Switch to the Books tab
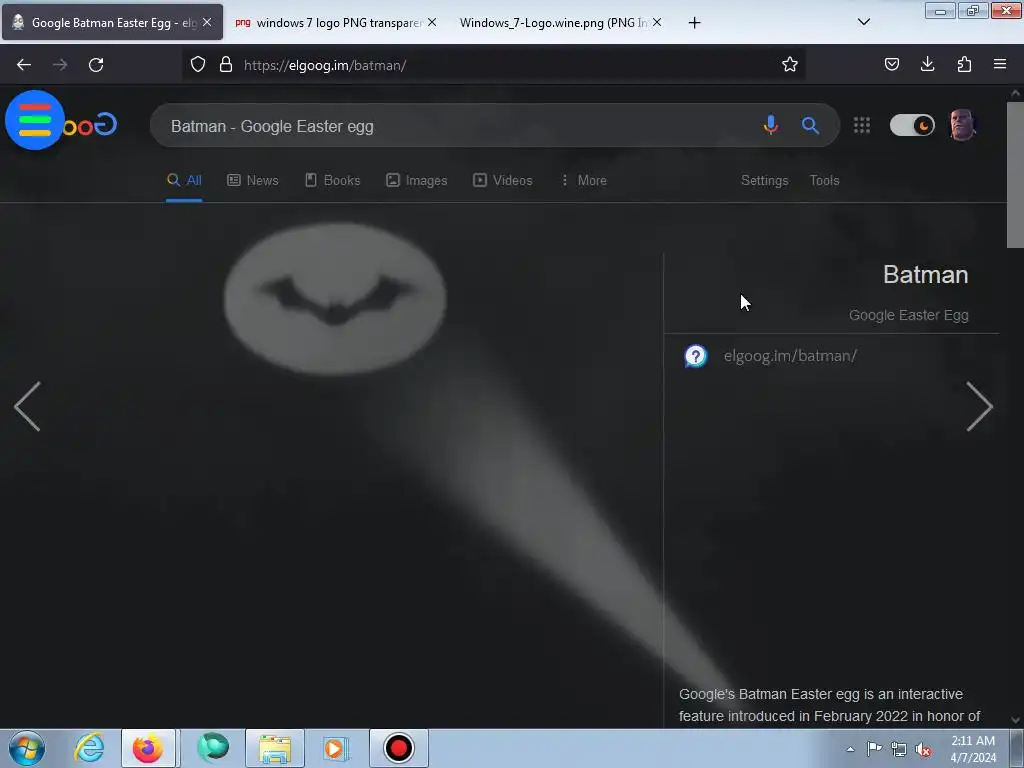Viewport: 1024px width, 768px height. [x=332, y=181]
